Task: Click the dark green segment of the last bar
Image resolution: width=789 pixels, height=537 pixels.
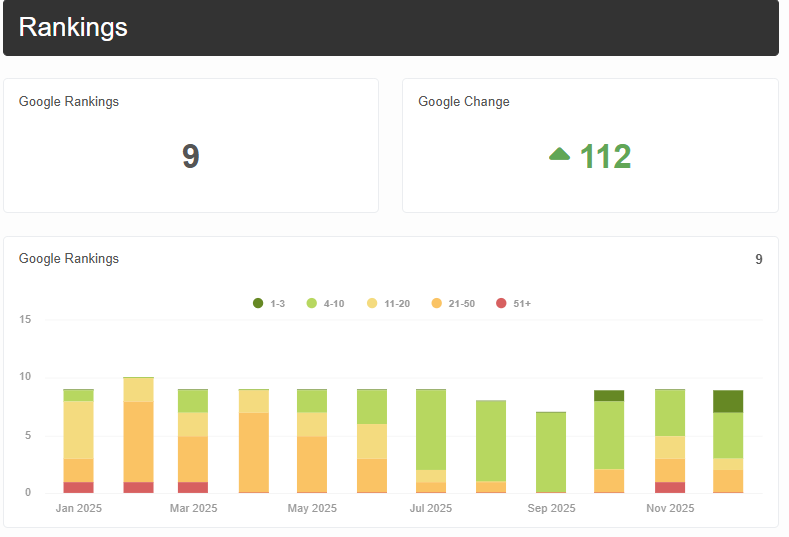Action: [x=728, y=401]
